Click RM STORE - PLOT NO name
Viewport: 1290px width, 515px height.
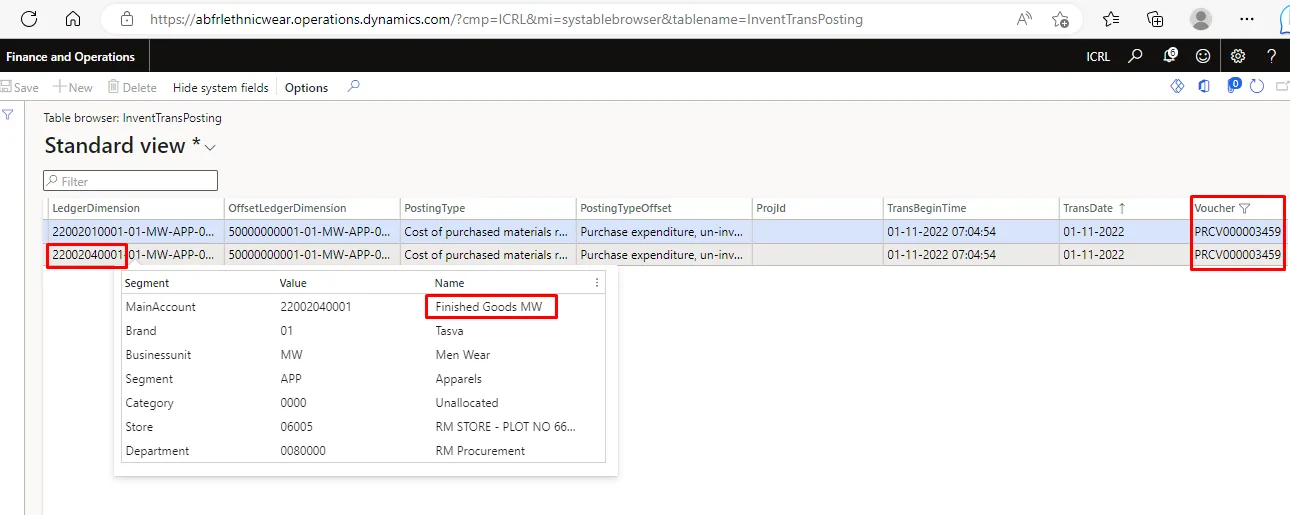click(x=506, y=427)
